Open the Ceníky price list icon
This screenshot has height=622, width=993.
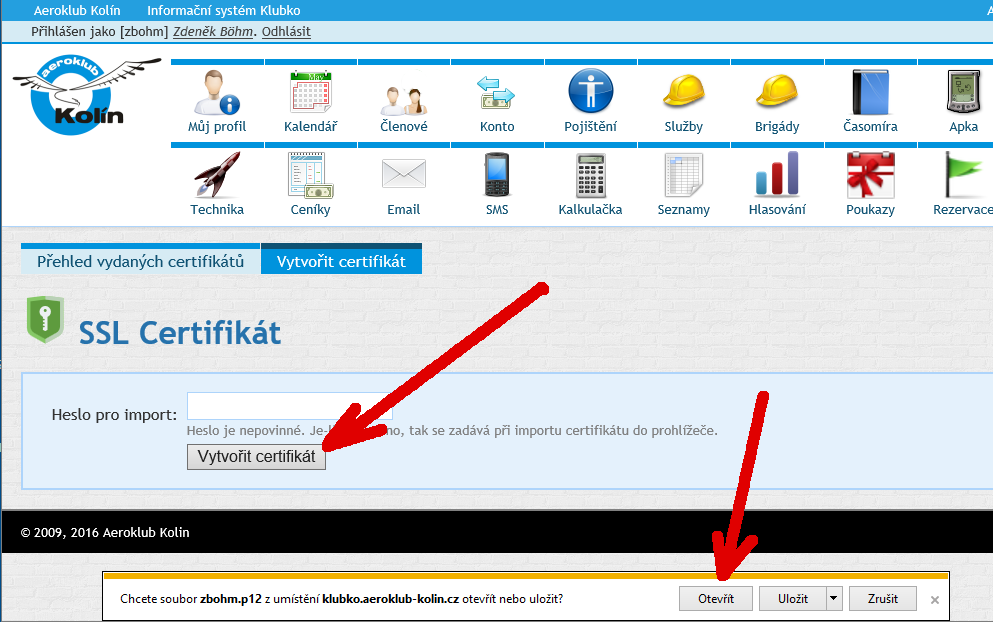[x=310, y=176]
